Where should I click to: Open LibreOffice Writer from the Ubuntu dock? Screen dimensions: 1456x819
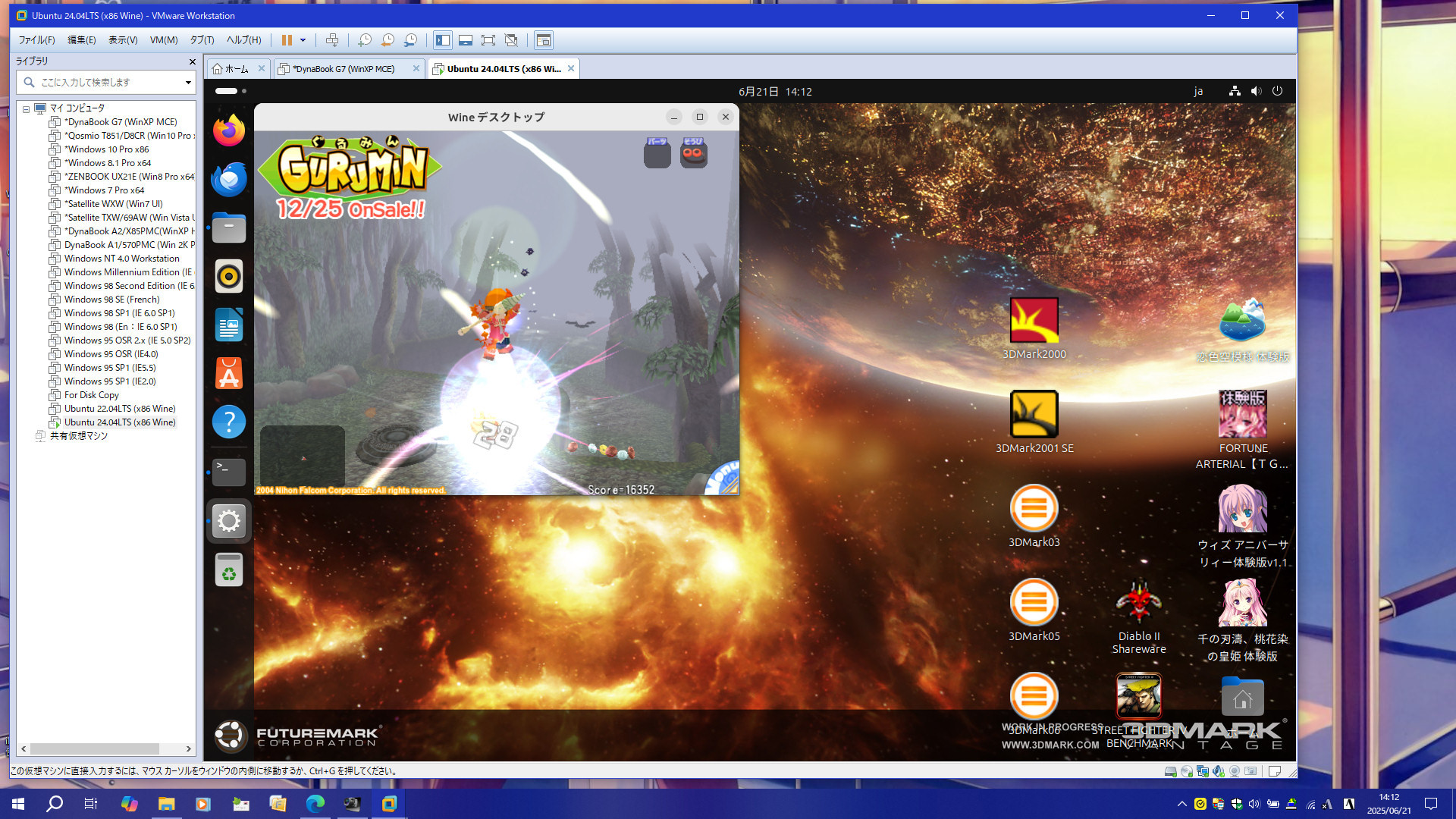228,325
